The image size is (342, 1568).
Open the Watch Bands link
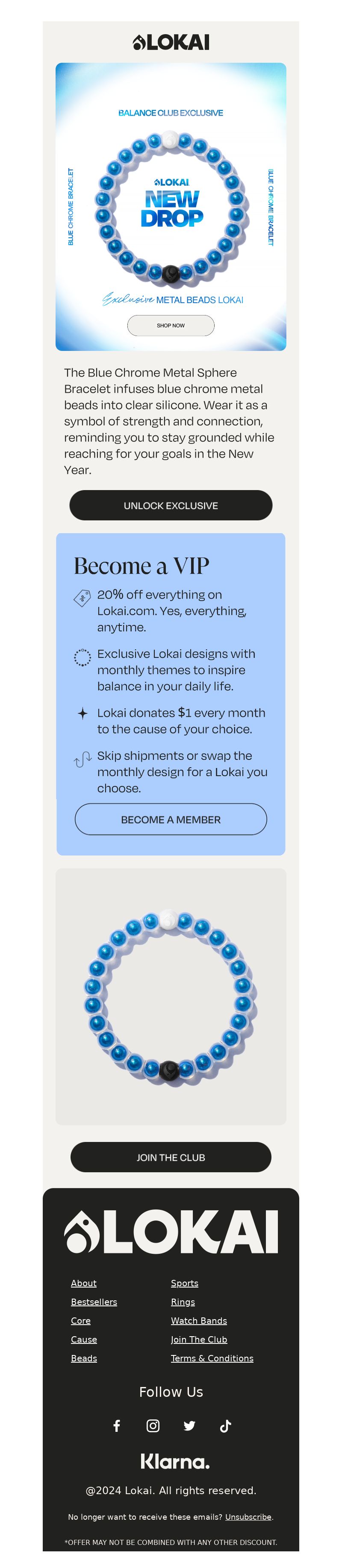(199, 1320)
